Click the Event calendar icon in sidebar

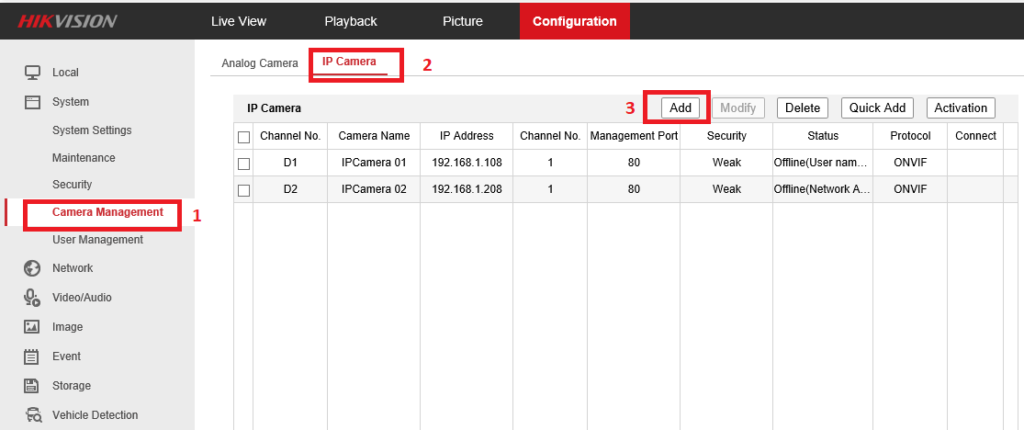pos(32,356)
